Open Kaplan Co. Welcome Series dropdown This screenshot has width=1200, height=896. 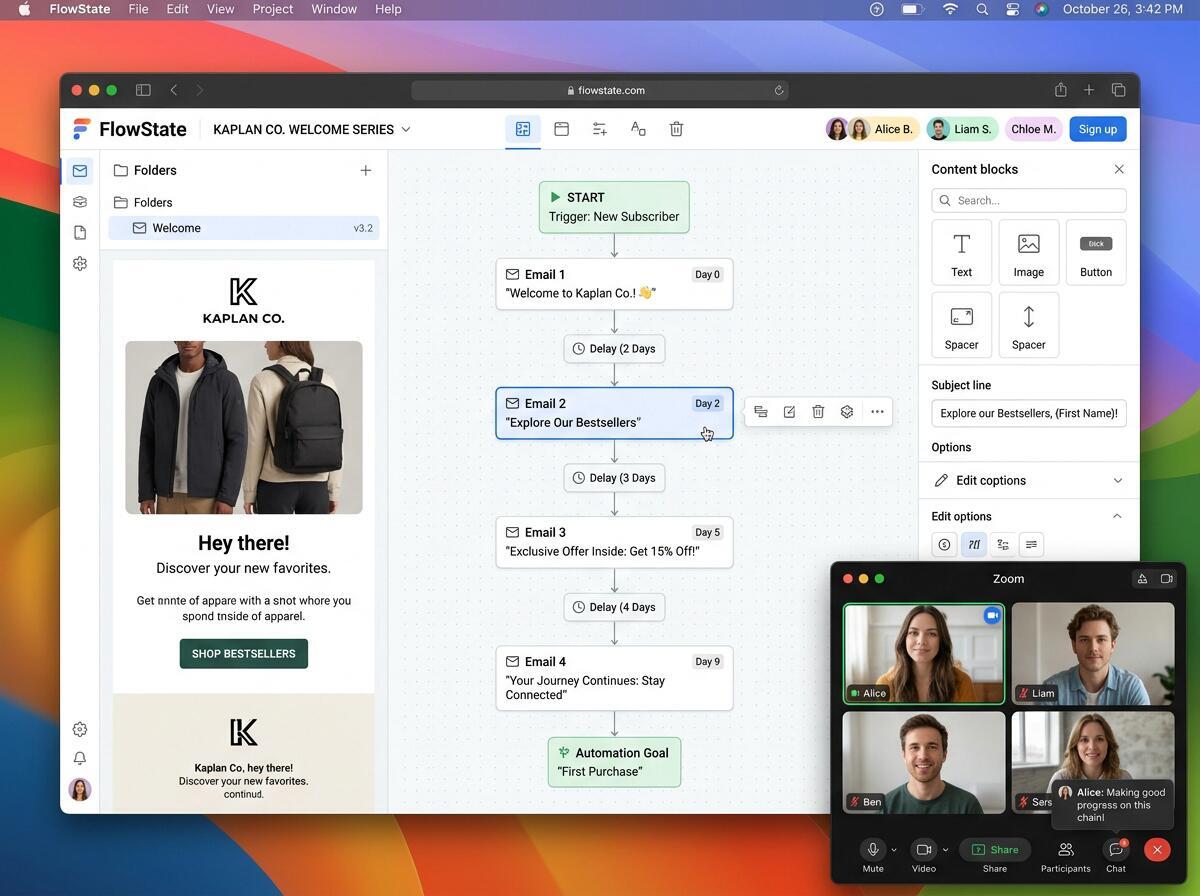312,129
